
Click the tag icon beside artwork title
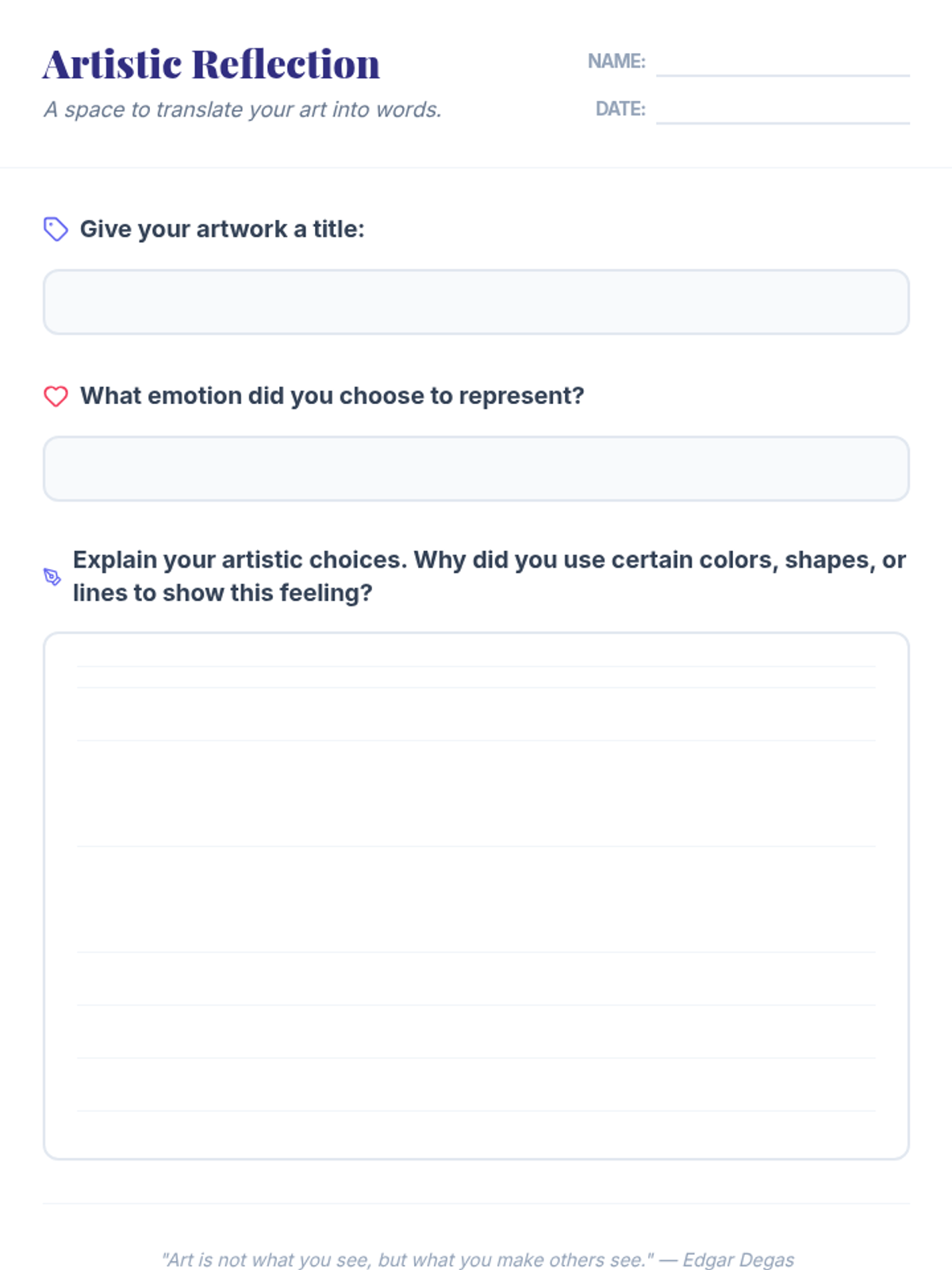56,229
